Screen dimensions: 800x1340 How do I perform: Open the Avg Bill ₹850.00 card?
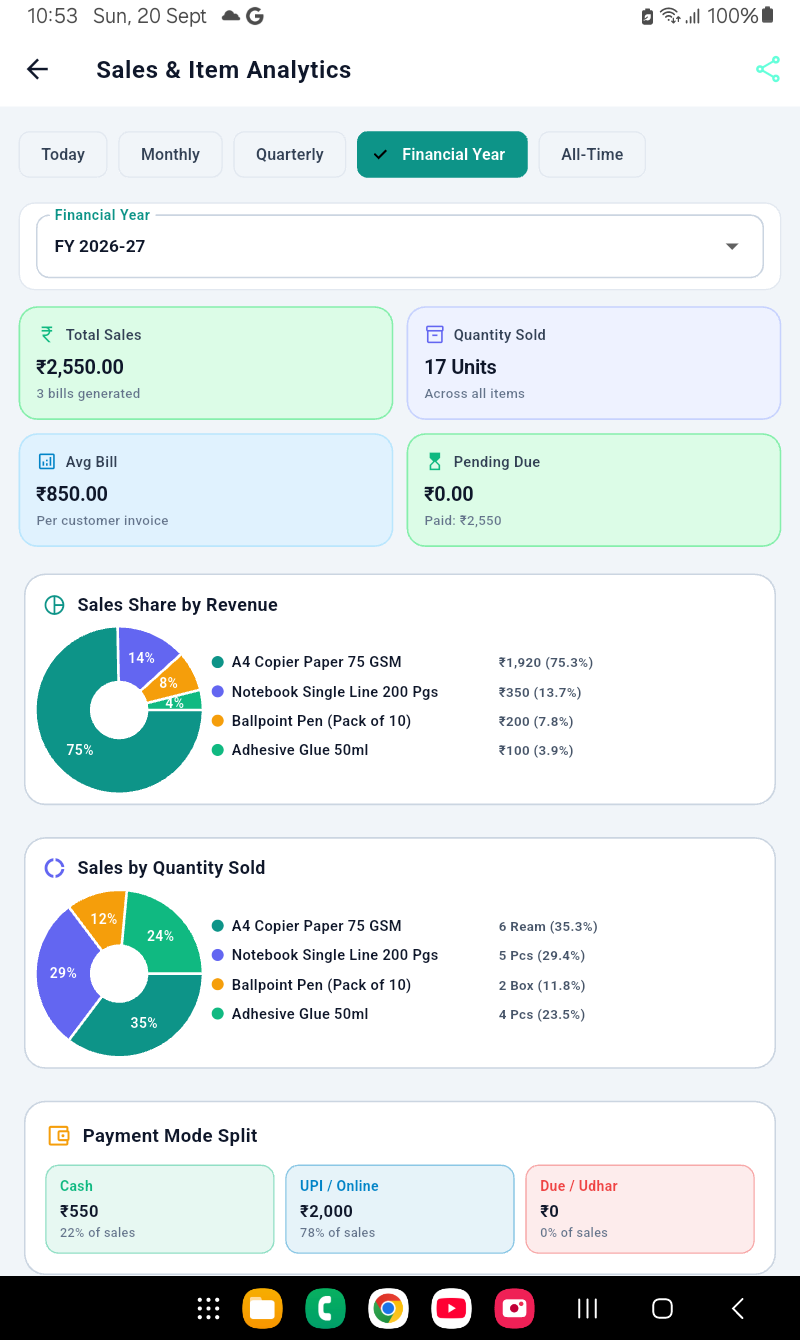(206, 490)
